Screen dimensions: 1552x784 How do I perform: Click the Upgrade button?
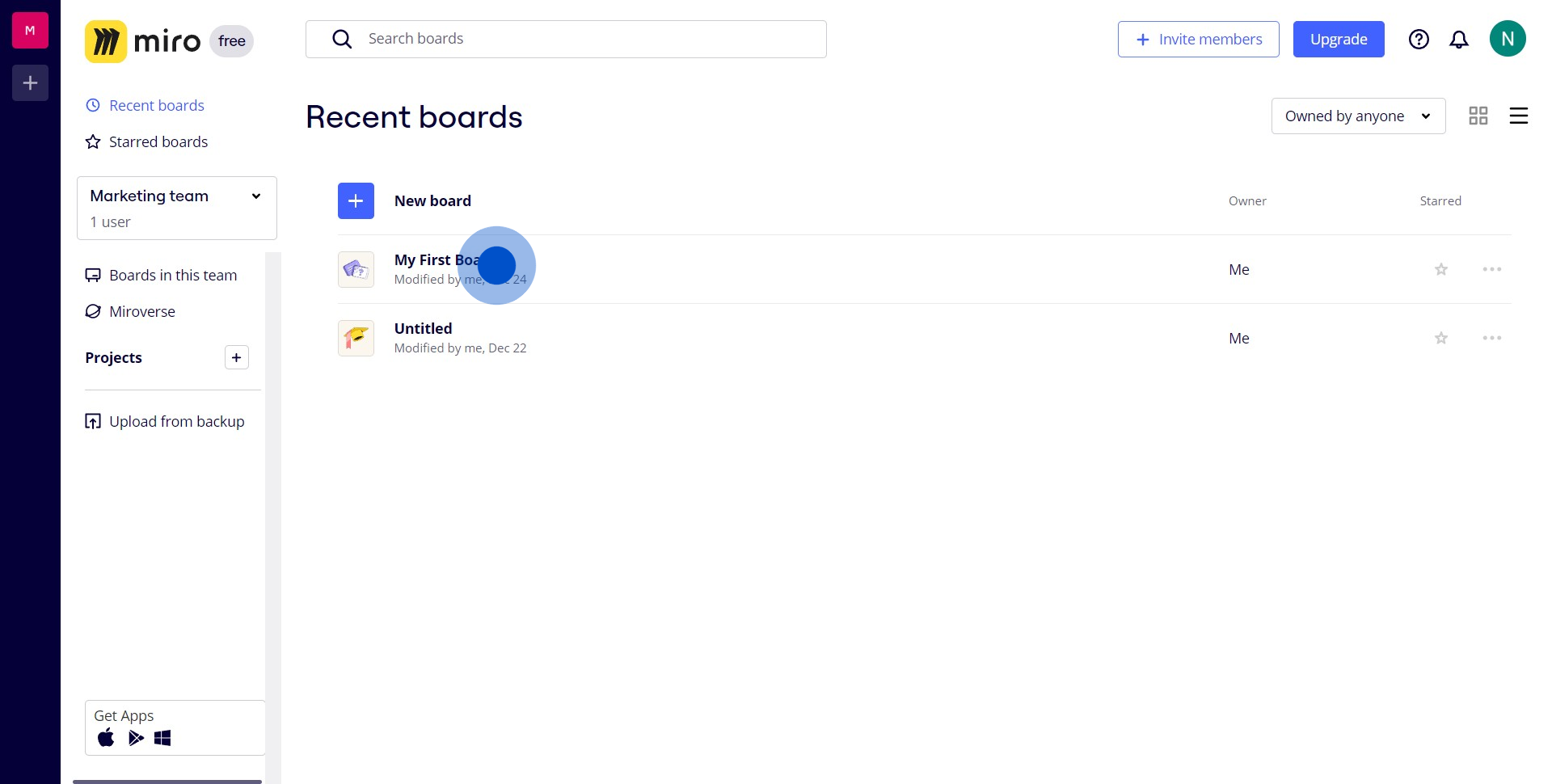[x=1339, y=40]
